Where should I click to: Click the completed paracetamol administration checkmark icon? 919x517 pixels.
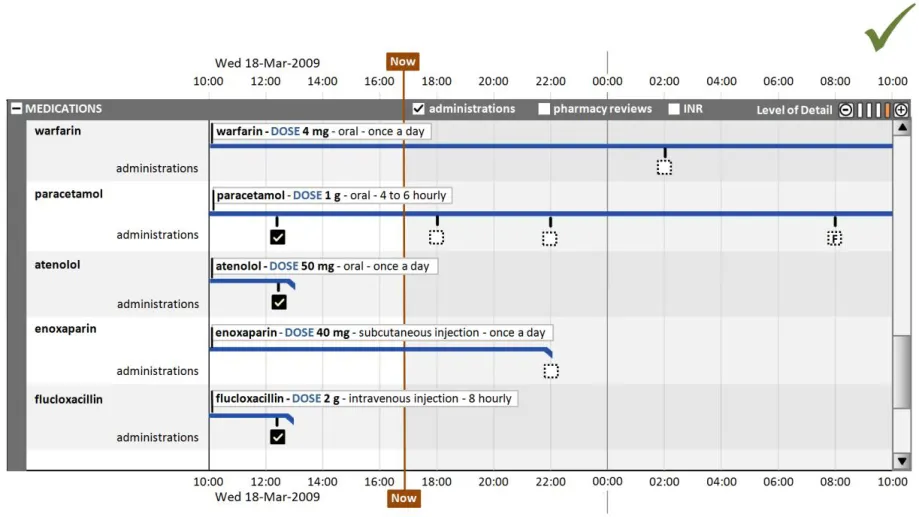[x=278, y=237]
